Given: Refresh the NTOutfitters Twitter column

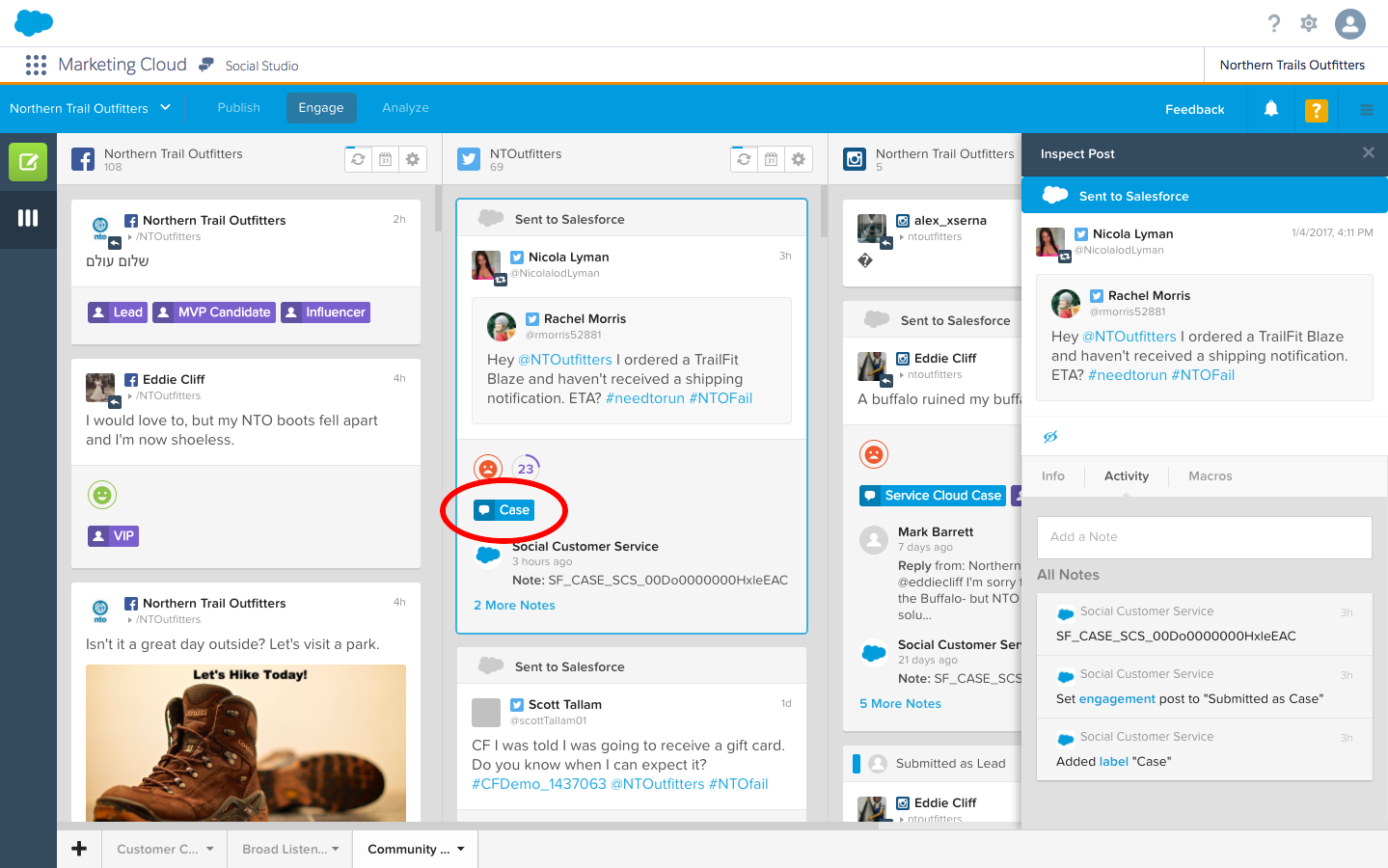Looking at the screenshot, I should coord(744,159).
